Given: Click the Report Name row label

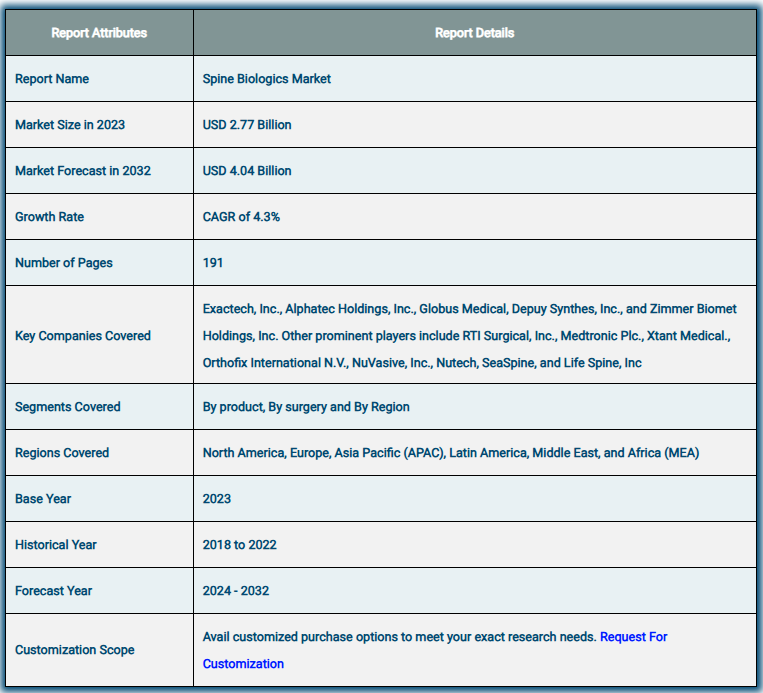Looking at the screenshot, I should 52,79.
